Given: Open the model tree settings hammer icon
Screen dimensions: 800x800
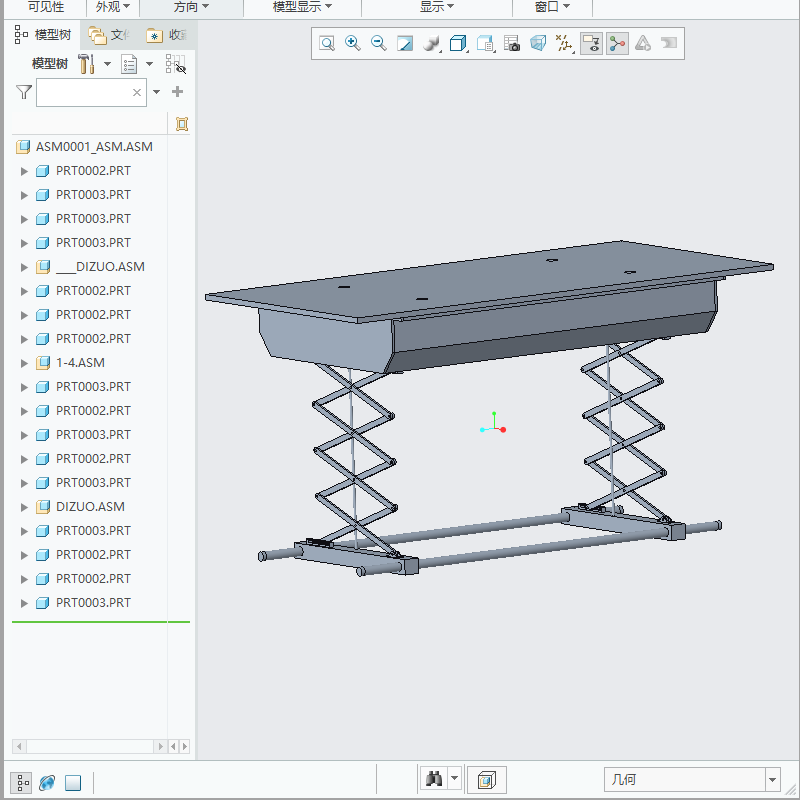Looking at the screenshot, I should pos(86,64).
